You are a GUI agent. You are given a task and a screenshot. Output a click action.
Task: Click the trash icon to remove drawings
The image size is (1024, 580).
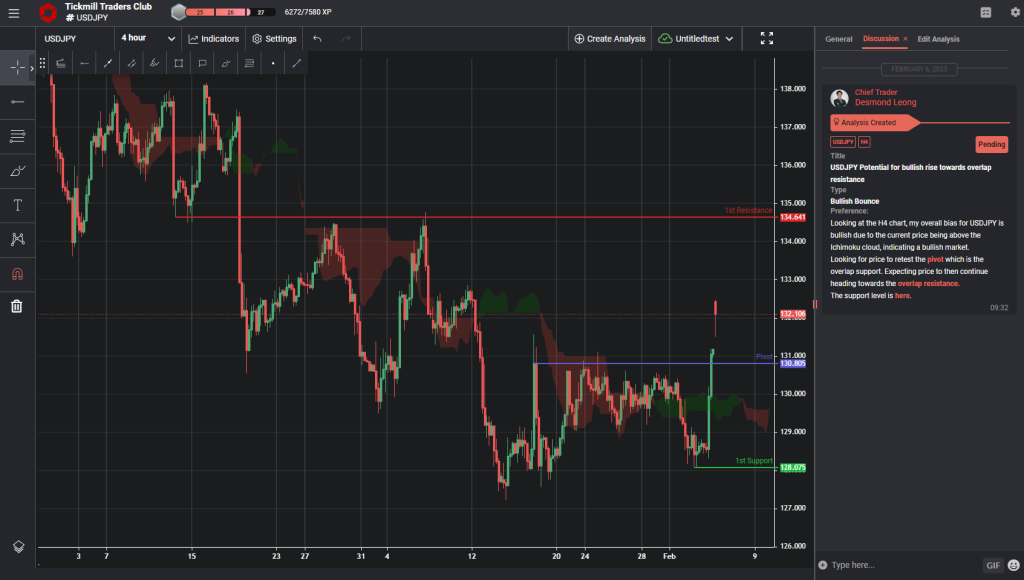[x=17, y=306]
